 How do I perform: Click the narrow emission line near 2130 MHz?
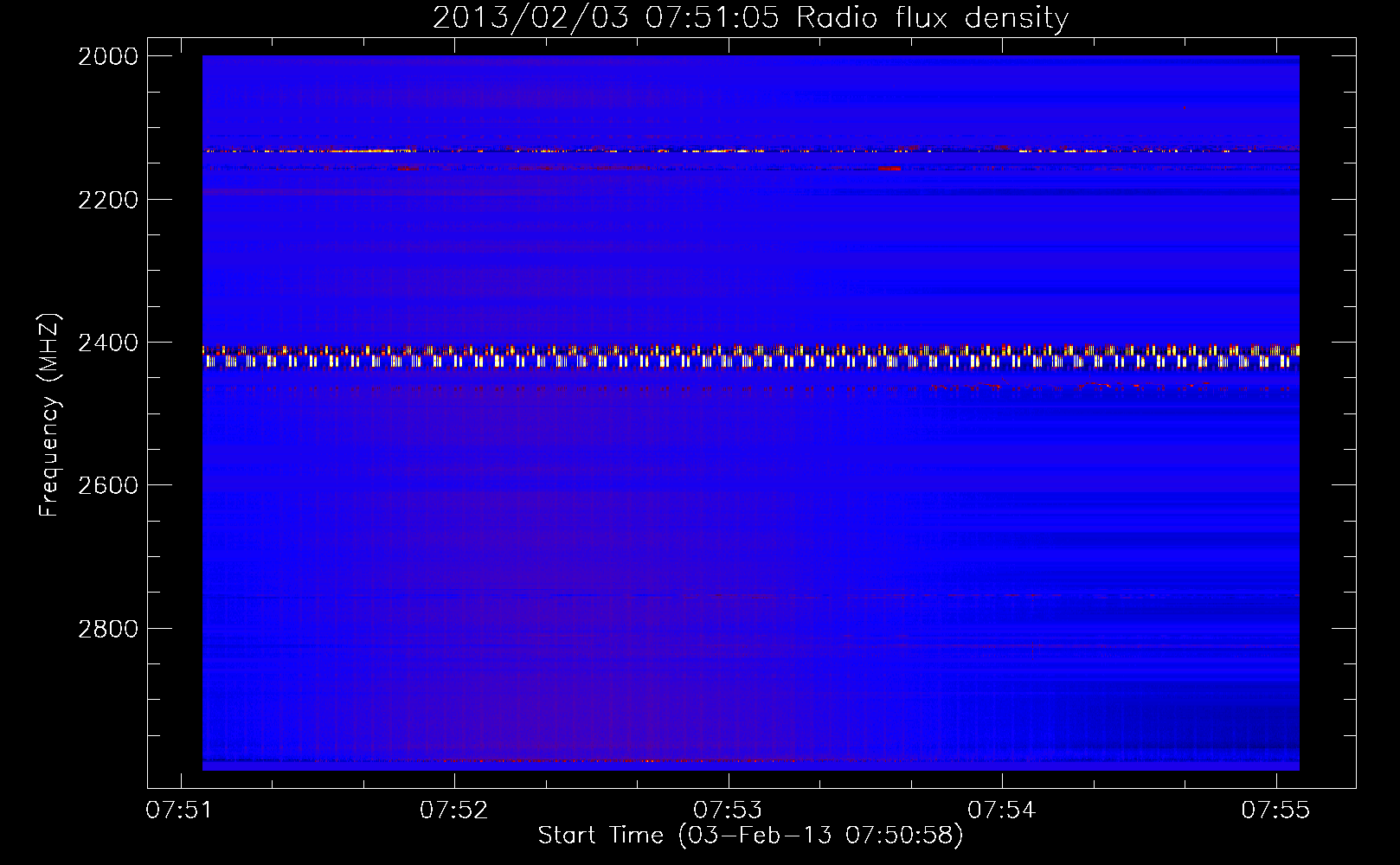(x=751, y=151)
